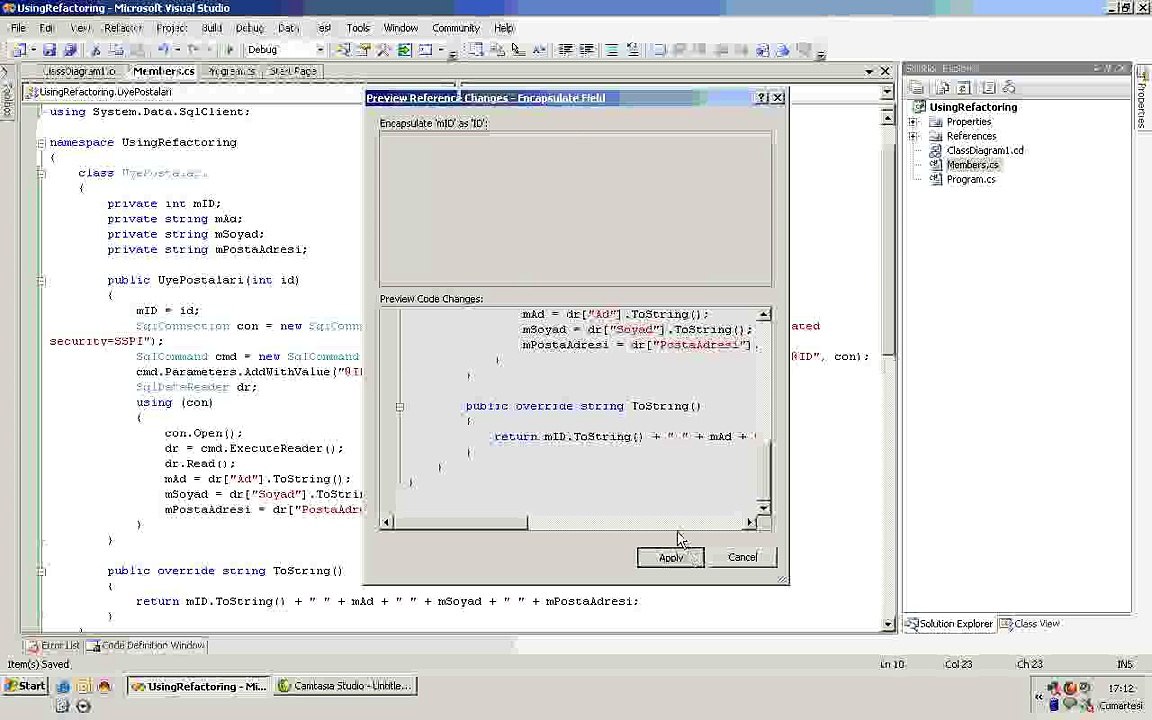Viewport: 1152px width, 720px height.
Task: Open Properties Window from the toolbar icon
Action: tap(363, 50)
